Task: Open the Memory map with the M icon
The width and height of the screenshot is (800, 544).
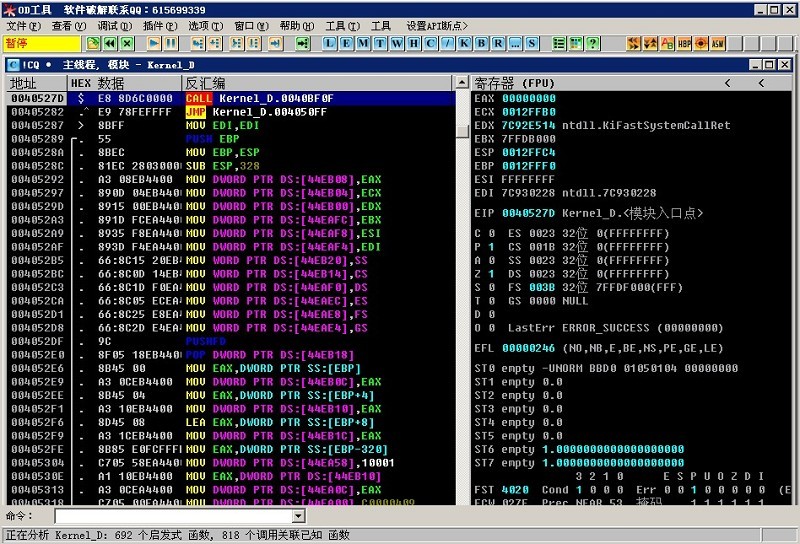Action: point(363,43)
